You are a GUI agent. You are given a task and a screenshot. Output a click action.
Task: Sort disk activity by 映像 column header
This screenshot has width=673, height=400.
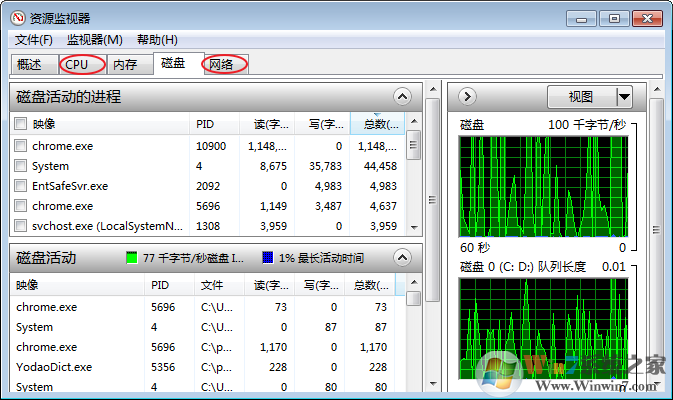click(x=77, y=285)
